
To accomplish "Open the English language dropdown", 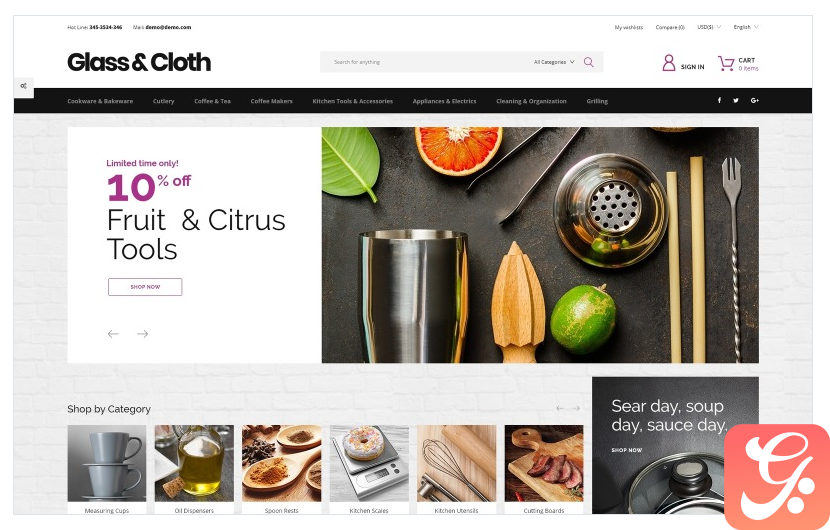I will point(746,27).
